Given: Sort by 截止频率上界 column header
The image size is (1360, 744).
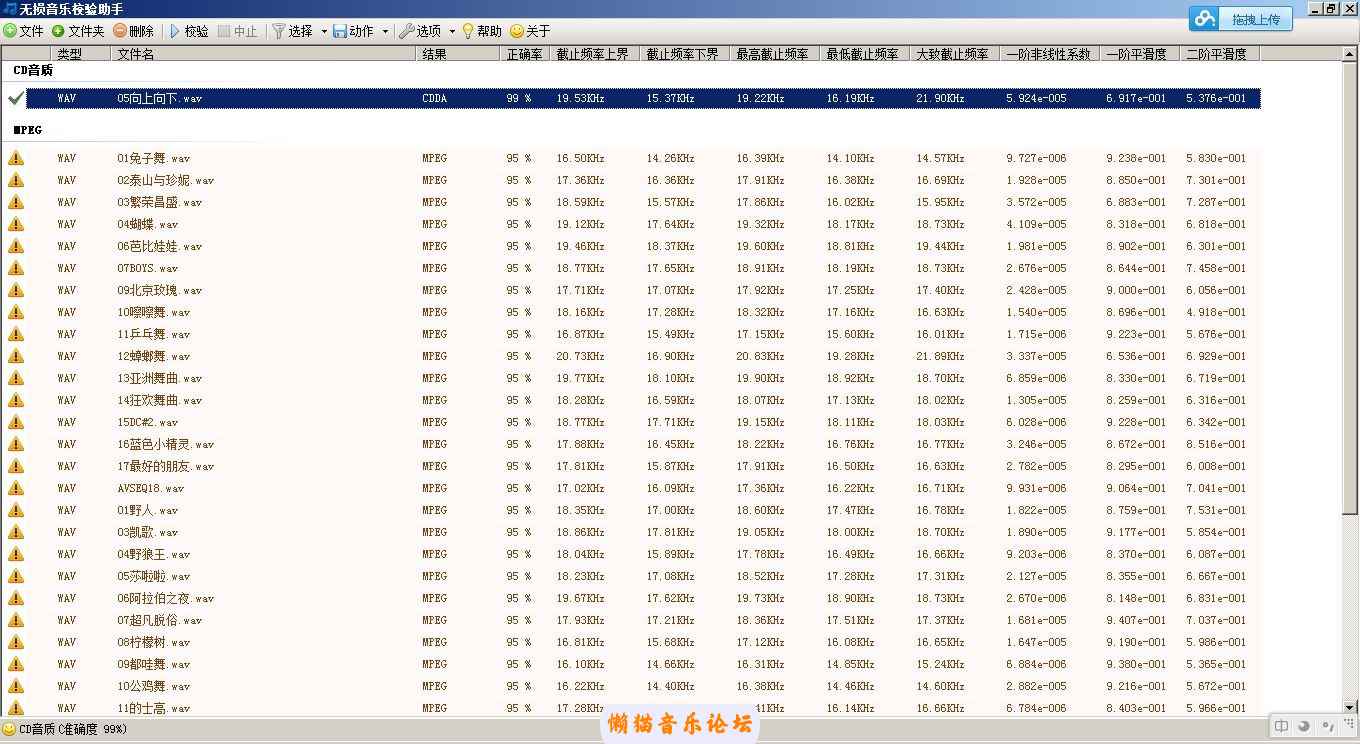Looking at the screenshot, I should (595, 54).
